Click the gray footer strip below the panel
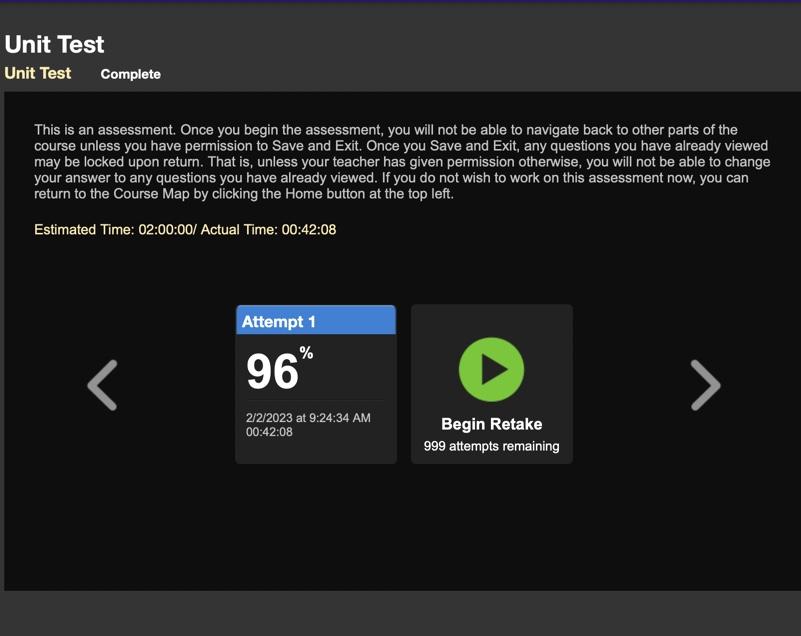This screenshot has width=801, height=636. point(400,612)
